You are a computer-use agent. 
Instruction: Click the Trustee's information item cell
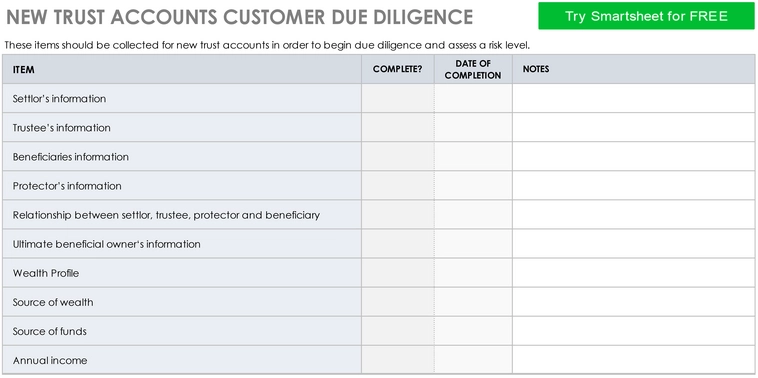pyautogui.click(x=182, y=128)
